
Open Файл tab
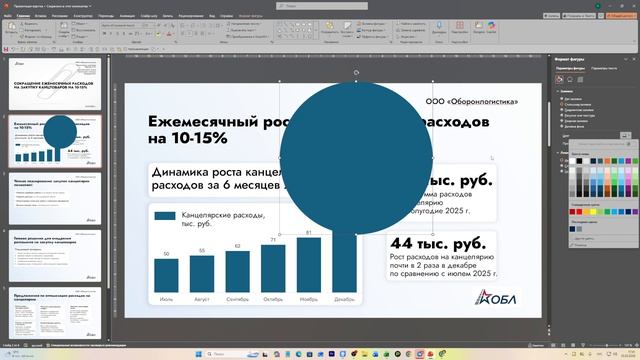pyautogui.click(x=8, y=16)
